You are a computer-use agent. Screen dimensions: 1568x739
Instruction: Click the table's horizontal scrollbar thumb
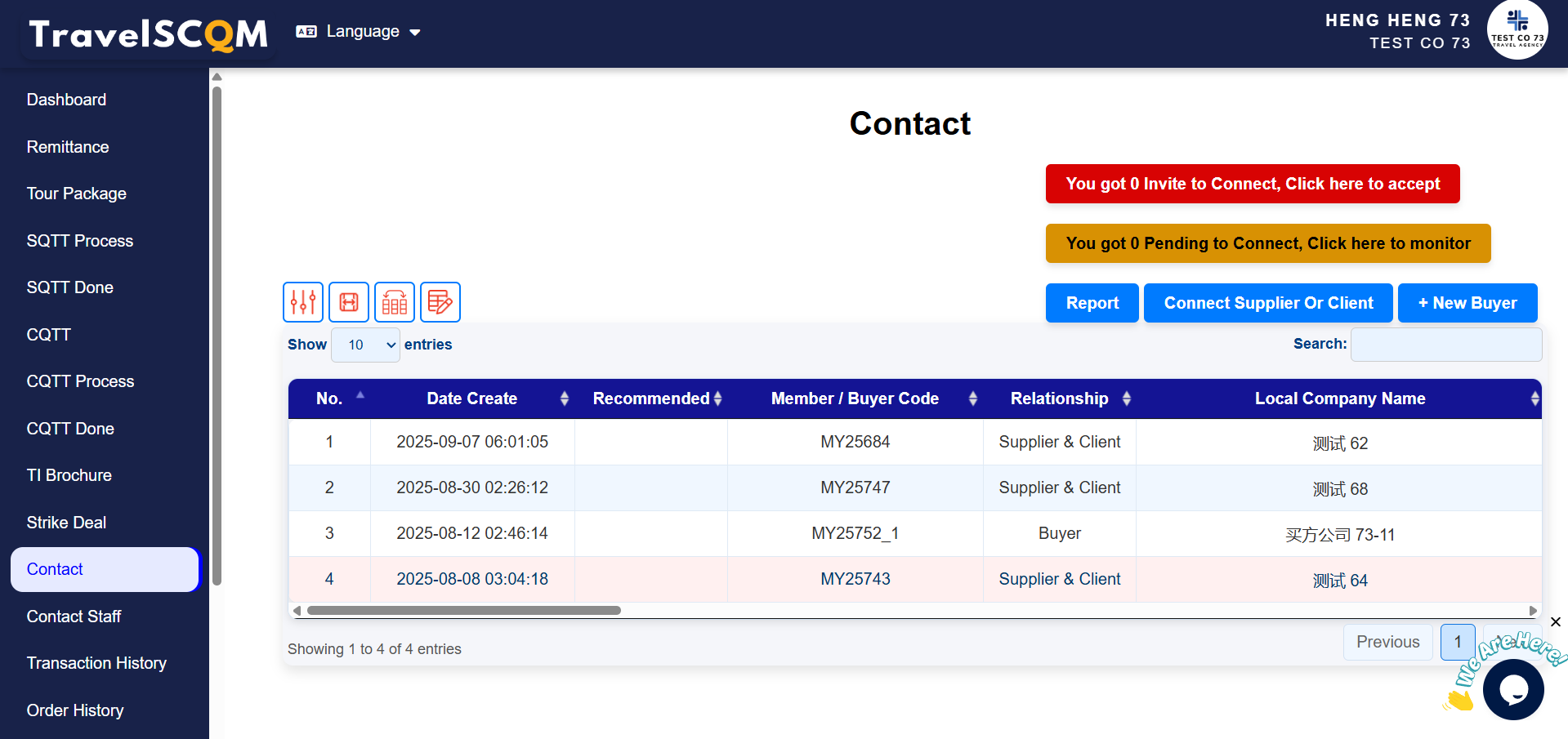pos(463,611)
